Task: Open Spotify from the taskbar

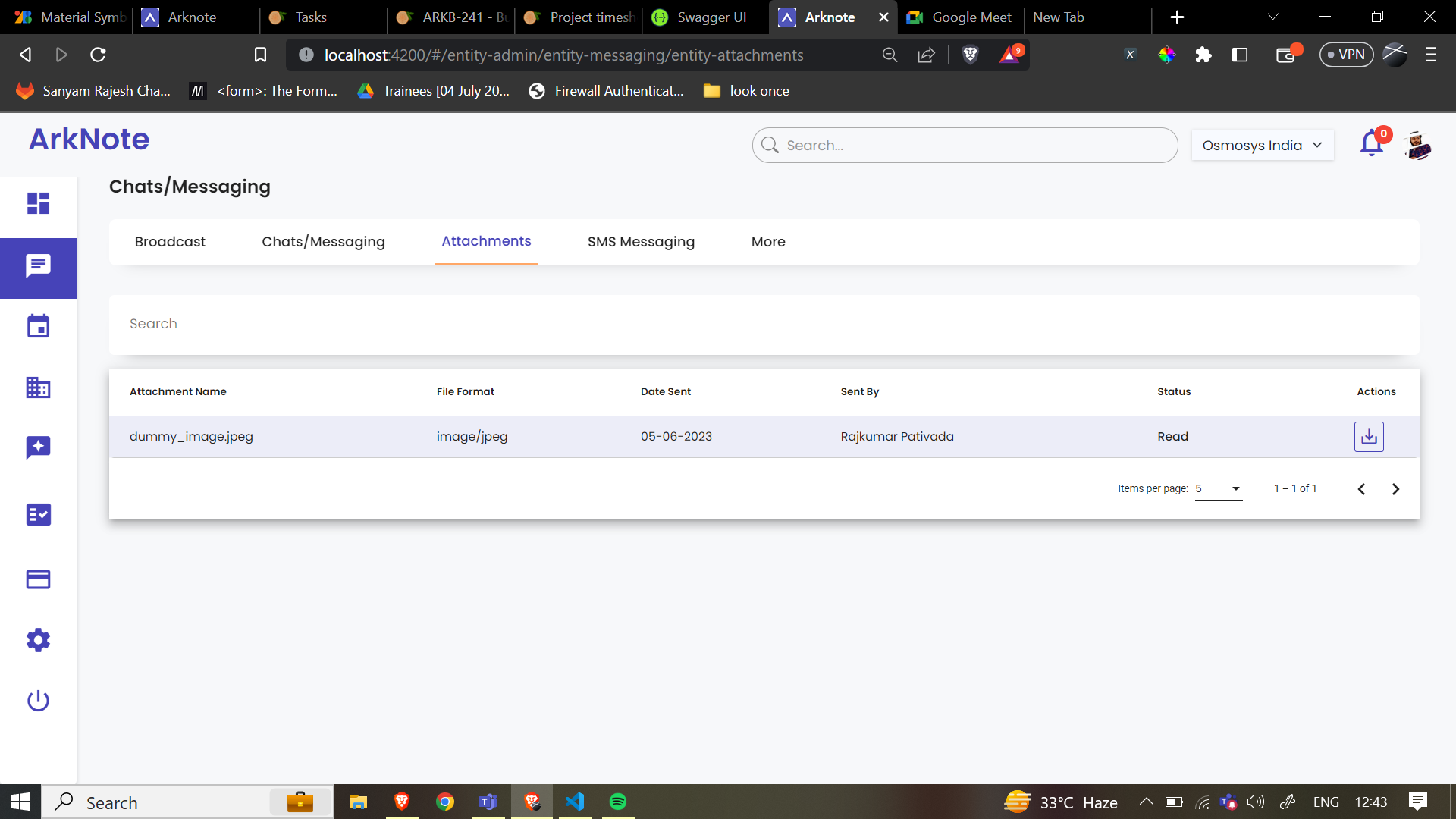Action: click(618, 802)
